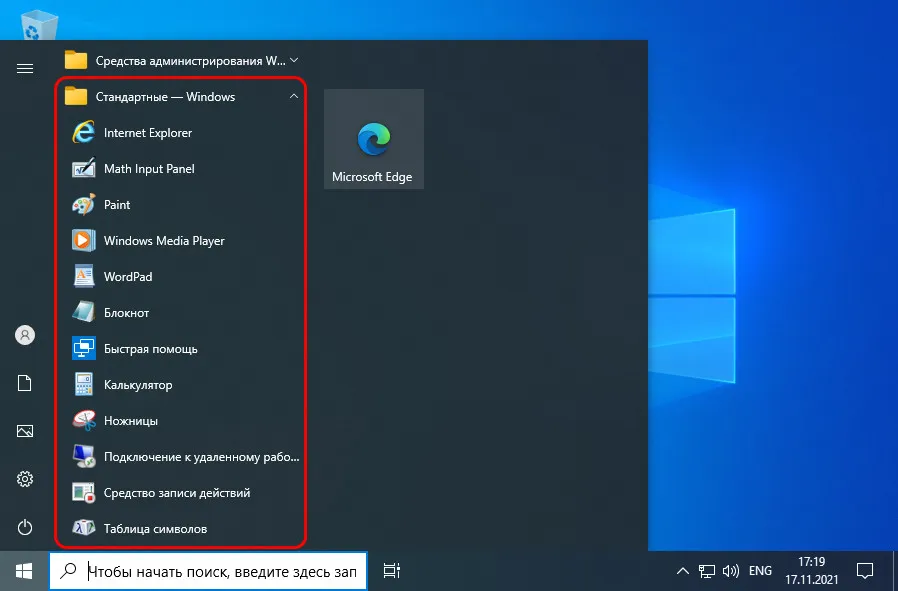Select the "WordPad" label
Image resolution: width=898 pixels, height=591 pixels.
point(128,277)
